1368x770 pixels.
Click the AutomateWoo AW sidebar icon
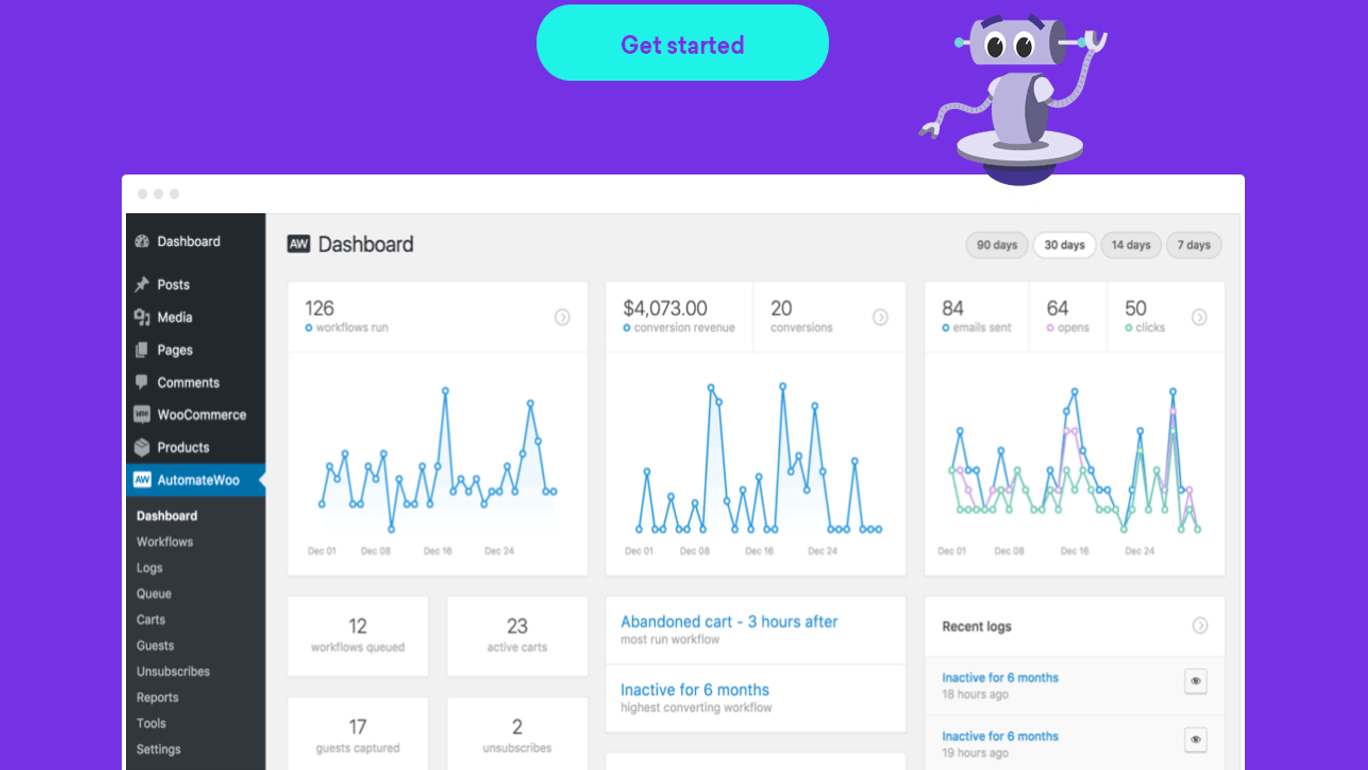coord(142,480)
